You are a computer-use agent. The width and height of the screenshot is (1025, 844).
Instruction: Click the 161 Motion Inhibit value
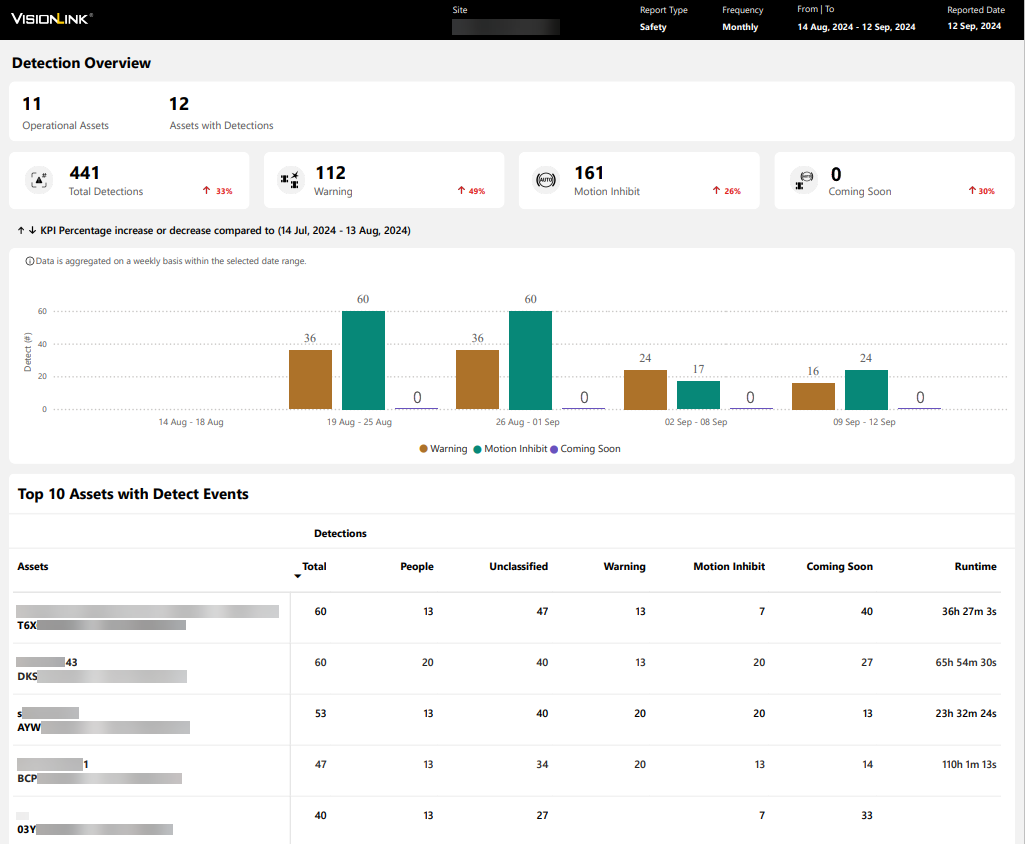pos(589,173)
